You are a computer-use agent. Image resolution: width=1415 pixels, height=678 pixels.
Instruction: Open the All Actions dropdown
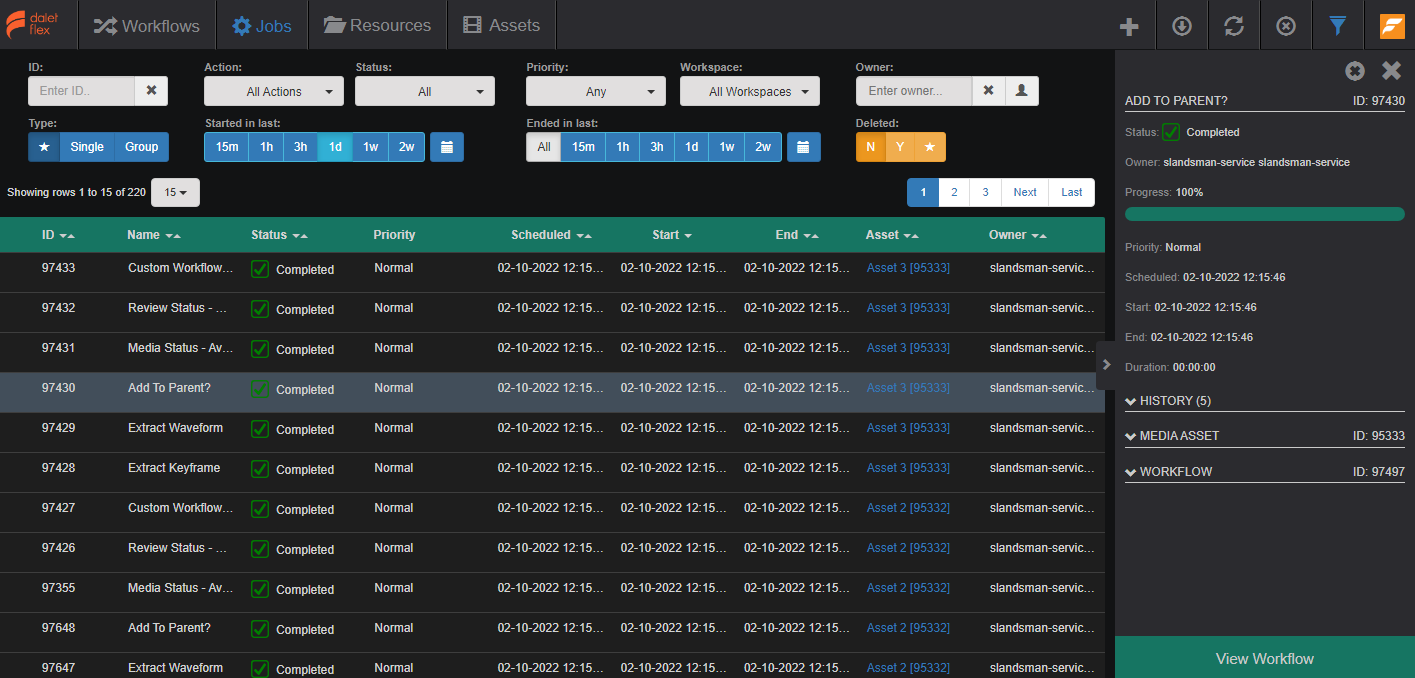coord(274,91)
